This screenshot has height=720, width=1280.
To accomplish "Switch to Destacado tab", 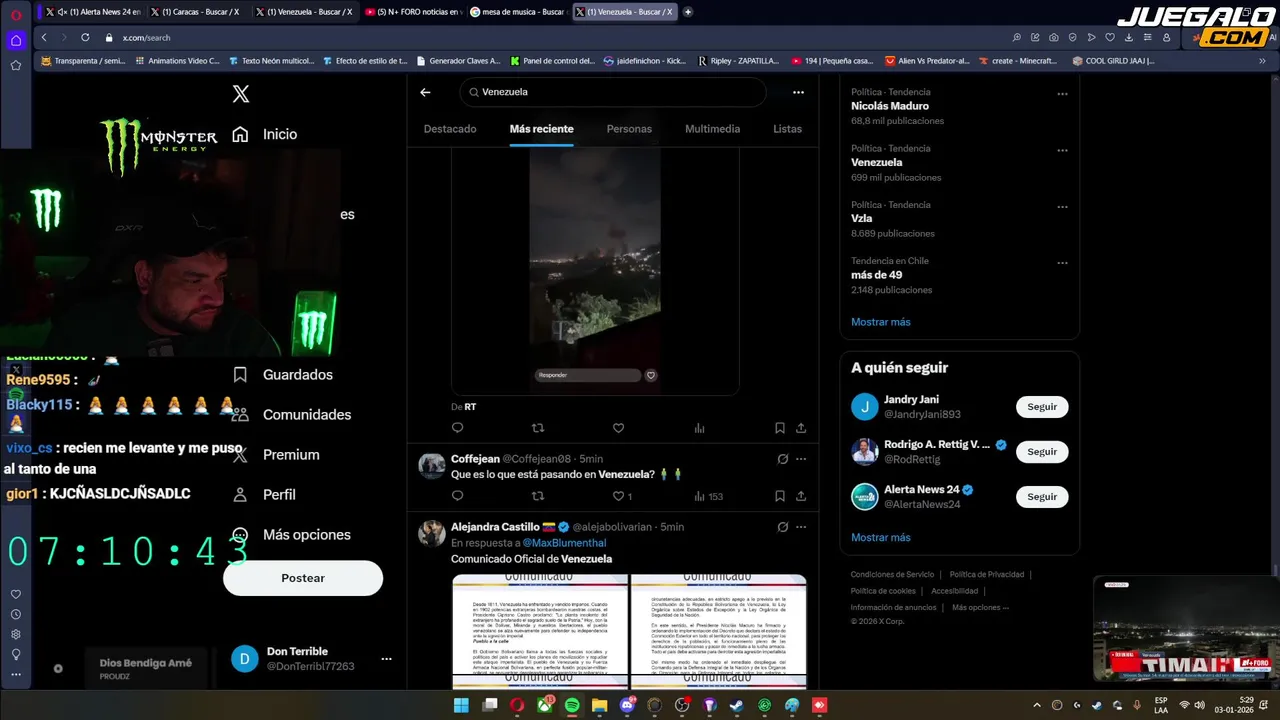I will (450, 129).
